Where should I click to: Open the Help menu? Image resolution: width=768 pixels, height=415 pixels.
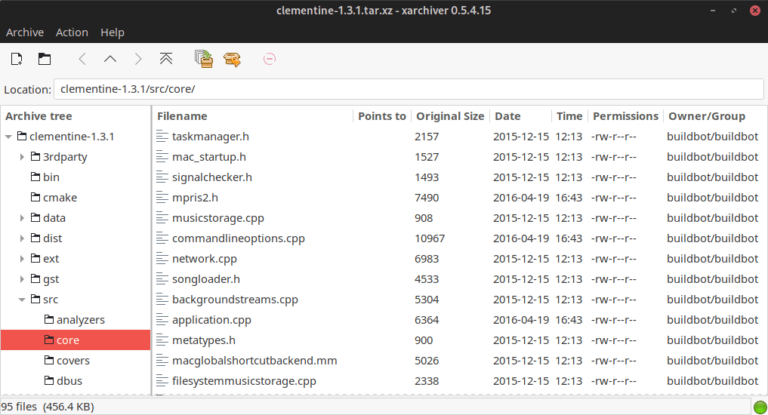pyautogui.click(x=112, y=32)
